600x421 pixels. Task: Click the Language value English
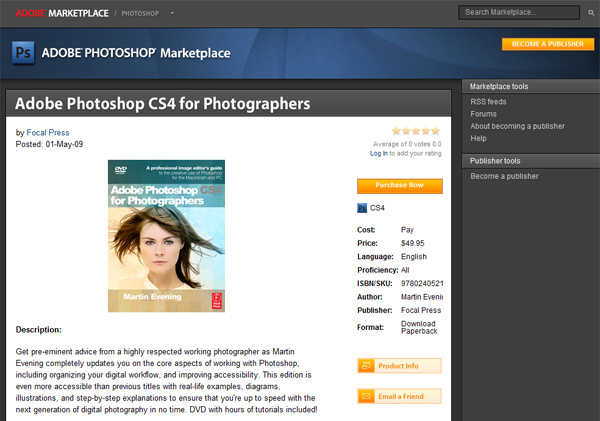pyautogui.click(x=414, y=257)
